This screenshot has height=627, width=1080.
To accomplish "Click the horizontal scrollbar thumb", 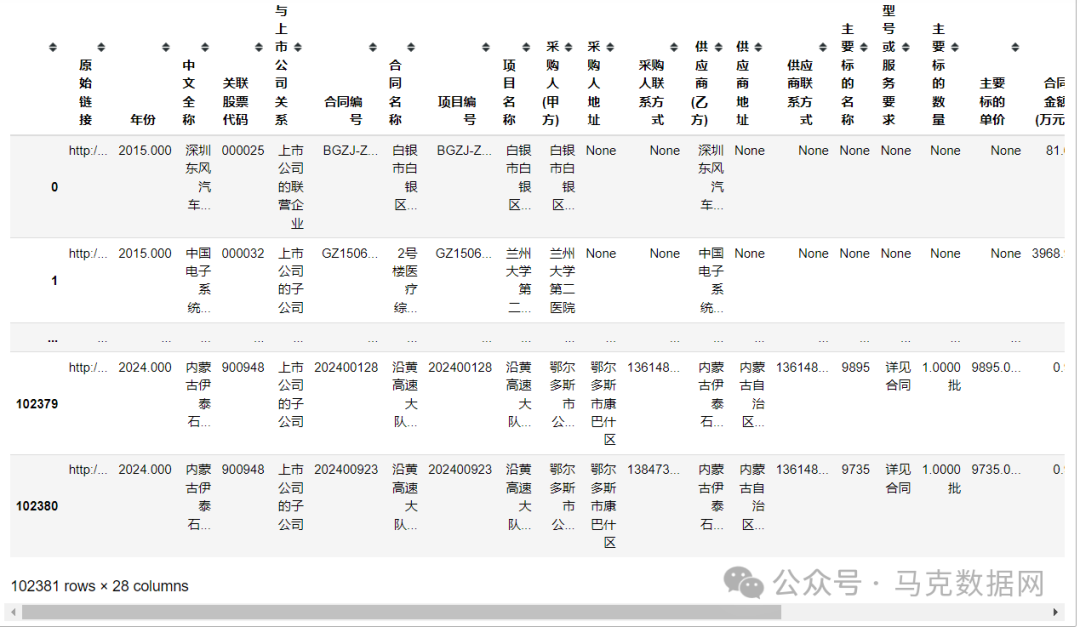I will point(402,612).
